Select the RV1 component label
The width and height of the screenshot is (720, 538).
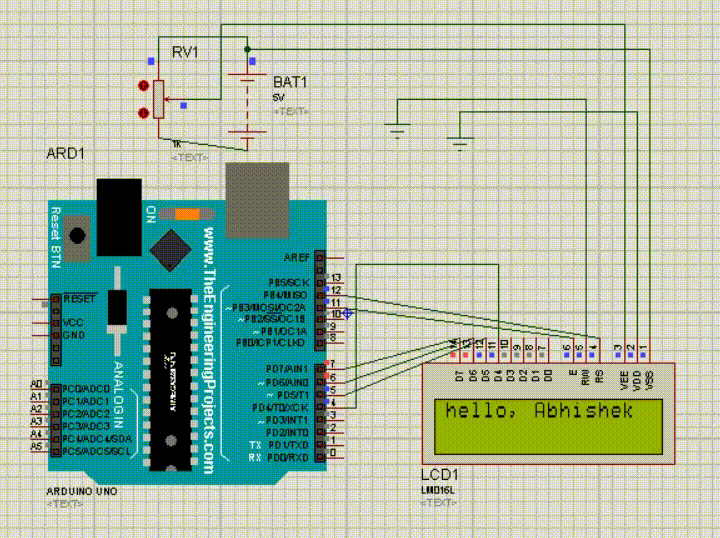(x=185, y=52)
